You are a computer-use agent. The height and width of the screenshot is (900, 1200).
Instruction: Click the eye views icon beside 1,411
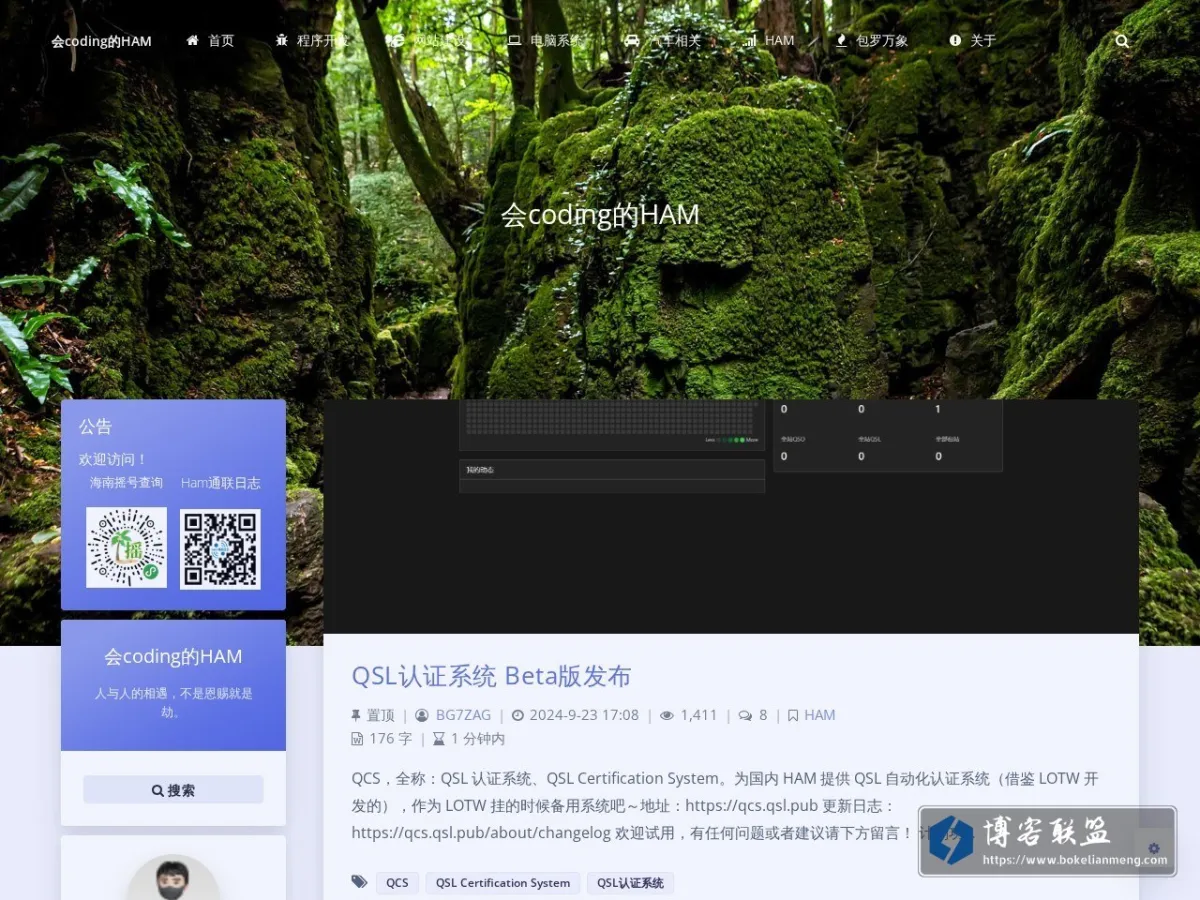tap(667, 715)
